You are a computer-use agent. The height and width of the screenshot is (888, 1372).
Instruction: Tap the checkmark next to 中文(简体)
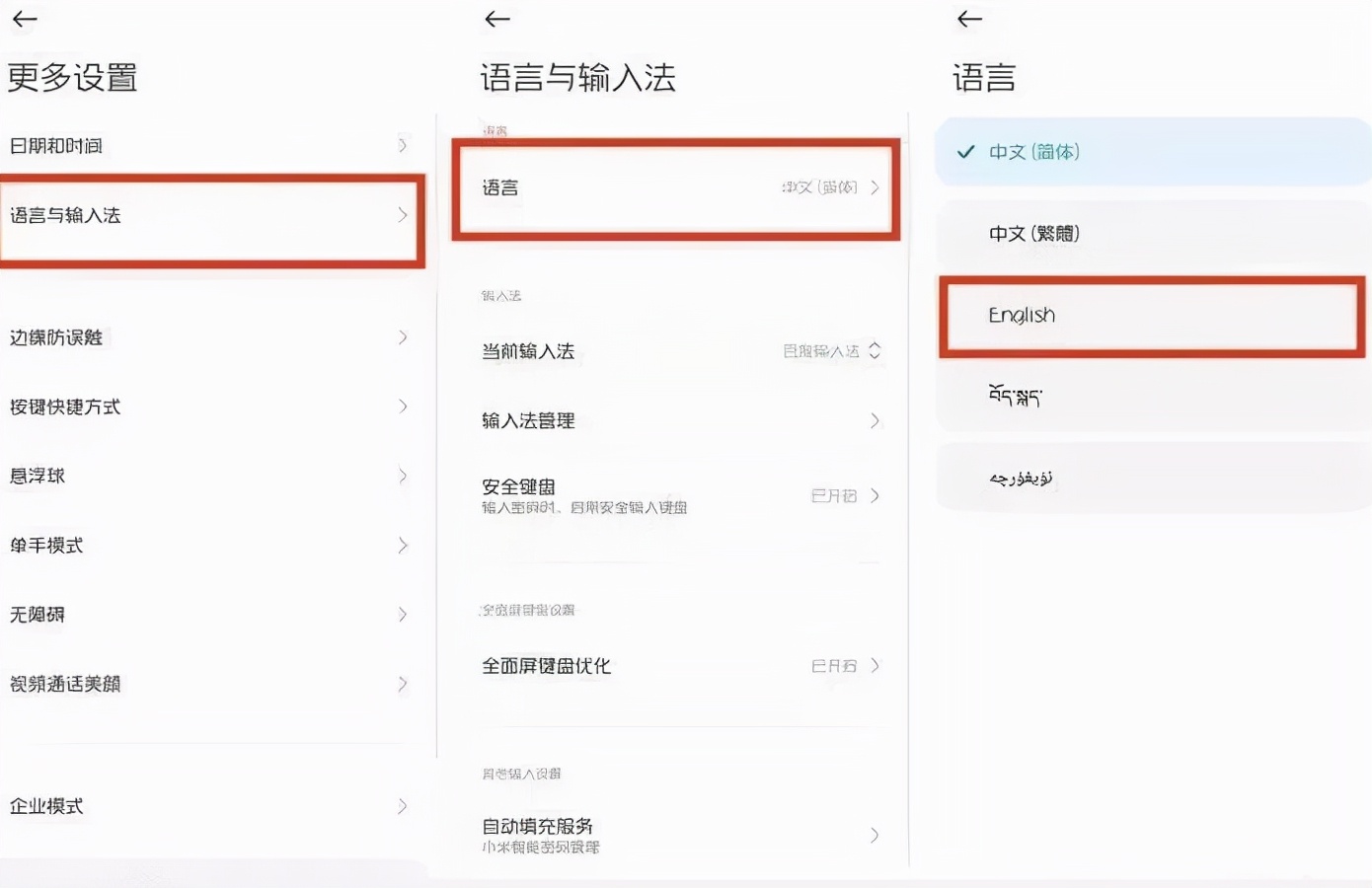click(x=965, y=153)
